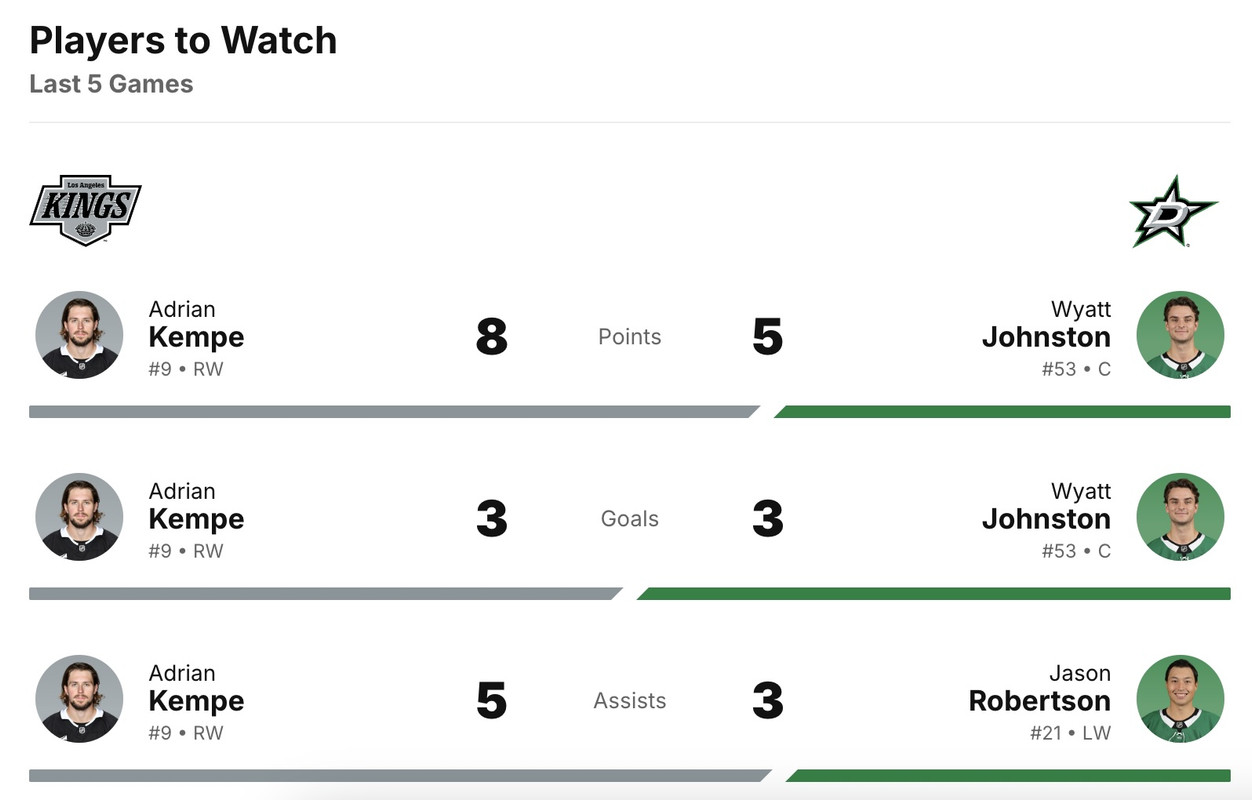1252x800 pixels.
Task: Click Adrian Kempe's photo in Goals row
Action: click(79, 517)
